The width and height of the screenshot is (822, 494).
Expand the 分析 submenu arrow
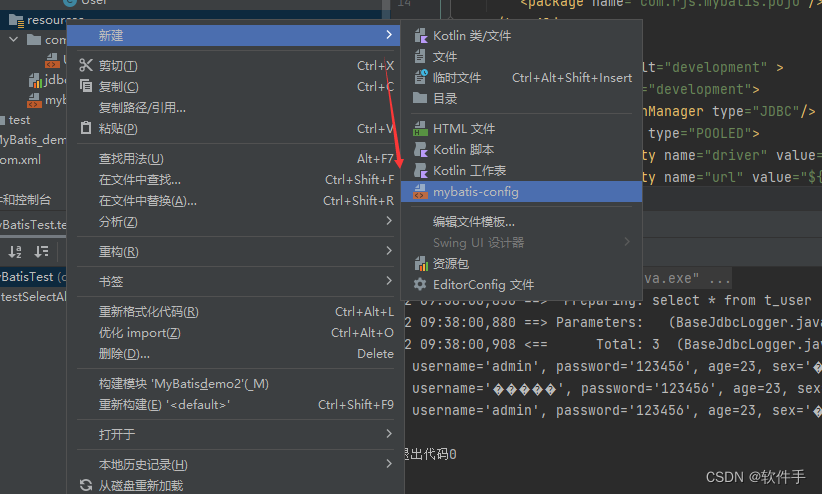click(x=389, y=221)
